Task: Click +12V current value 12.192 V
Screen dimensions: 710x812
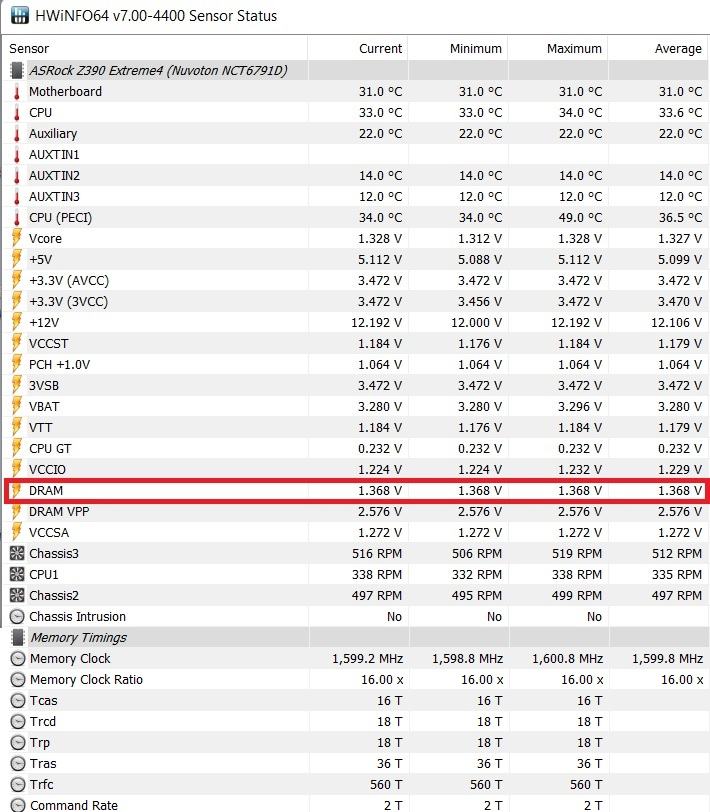Action: [x=376, y=323]
